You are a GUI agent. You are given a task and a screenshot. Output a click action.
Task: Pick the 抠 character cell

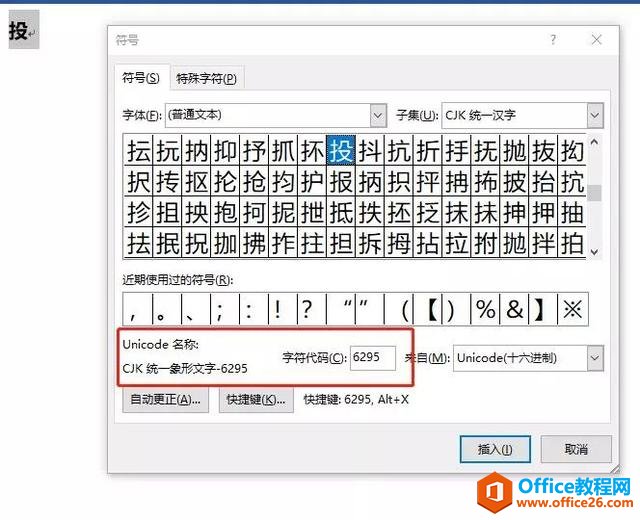point(196,182)
